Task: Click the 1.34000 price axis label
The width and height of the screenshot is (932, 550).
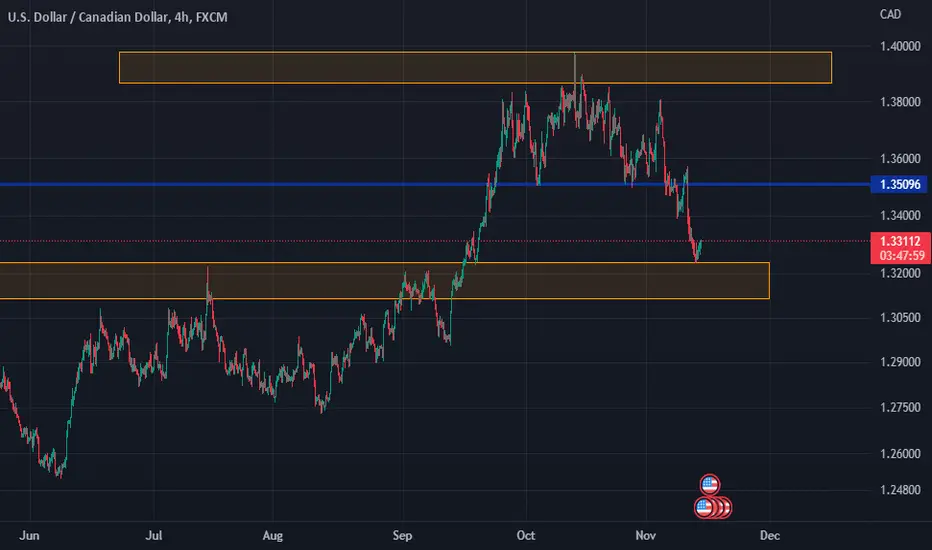Action: point(900,215)
